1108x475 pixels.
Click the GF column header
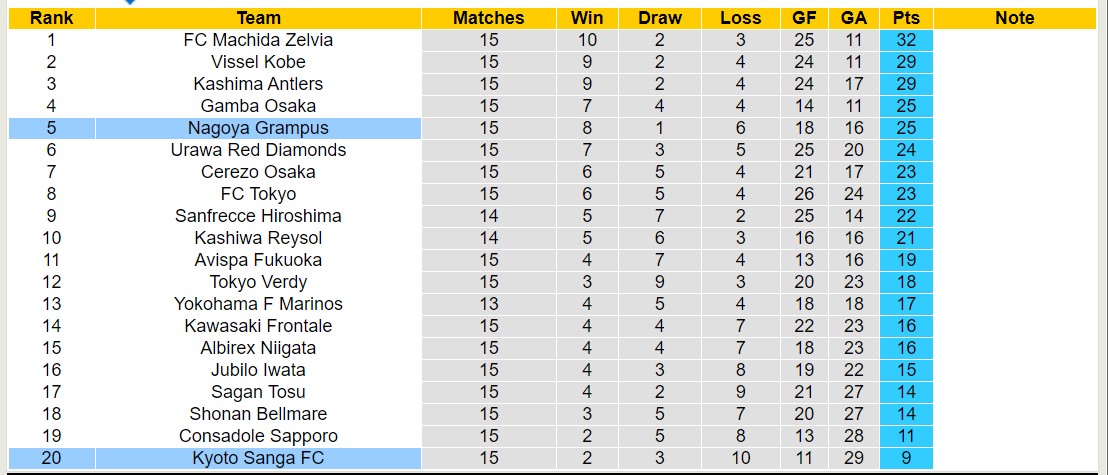pos(804,18)
